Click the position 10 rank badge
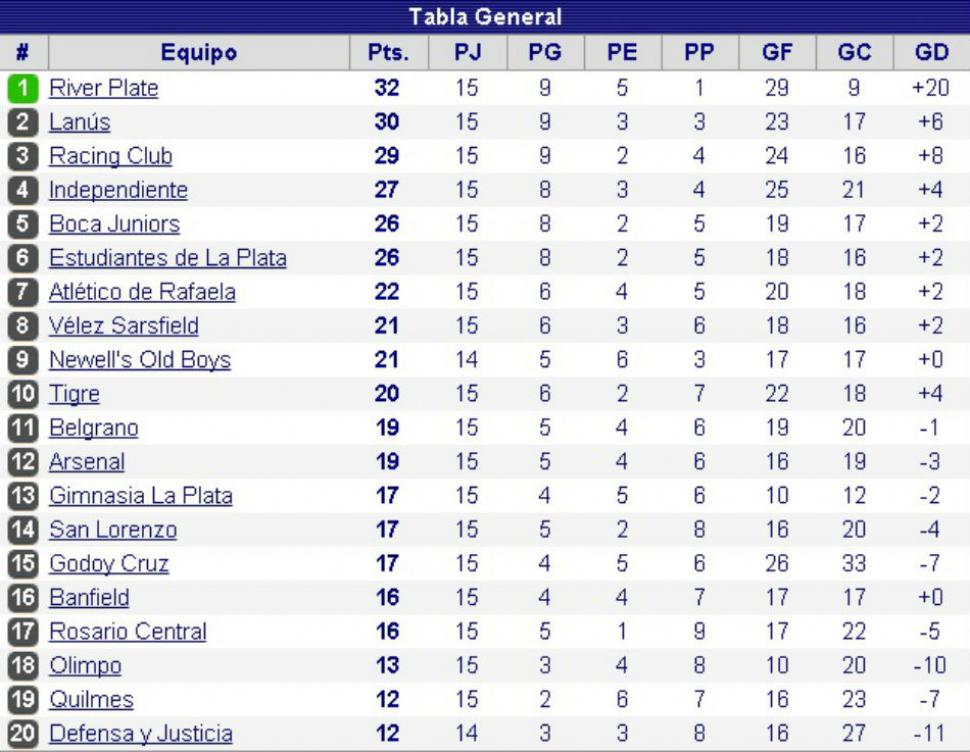 [23, 394]
